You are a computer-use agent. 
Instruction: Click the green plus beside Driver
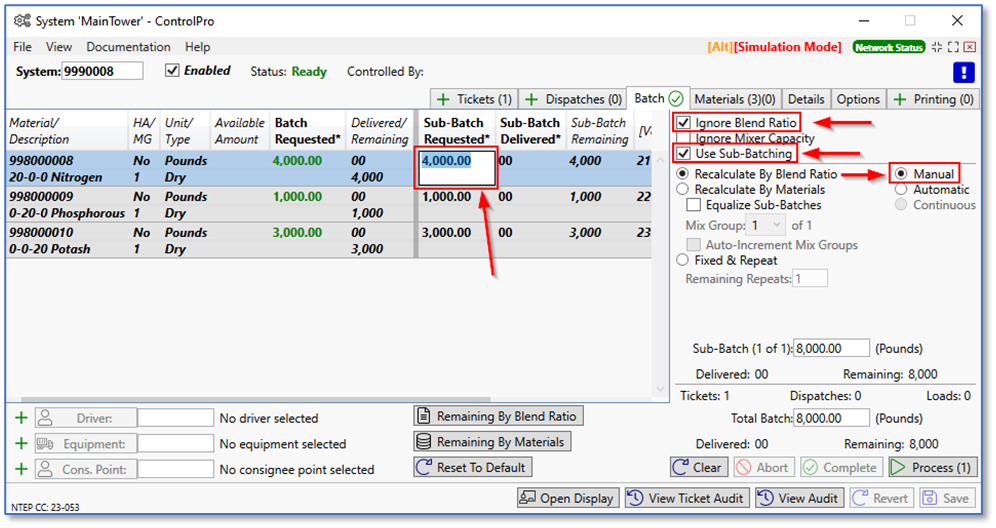tap(21, 418)
